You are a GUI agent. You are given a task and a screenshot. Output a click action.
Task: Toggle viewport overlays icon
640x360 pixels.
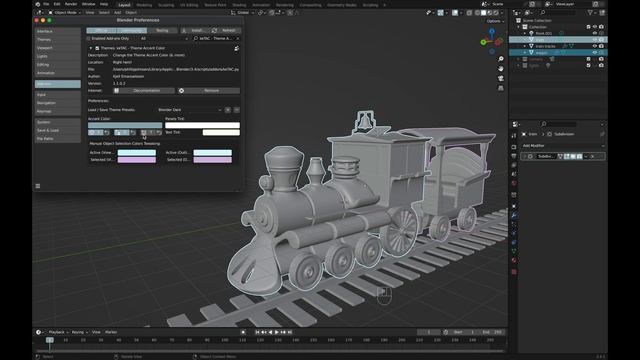coord(455,13)
